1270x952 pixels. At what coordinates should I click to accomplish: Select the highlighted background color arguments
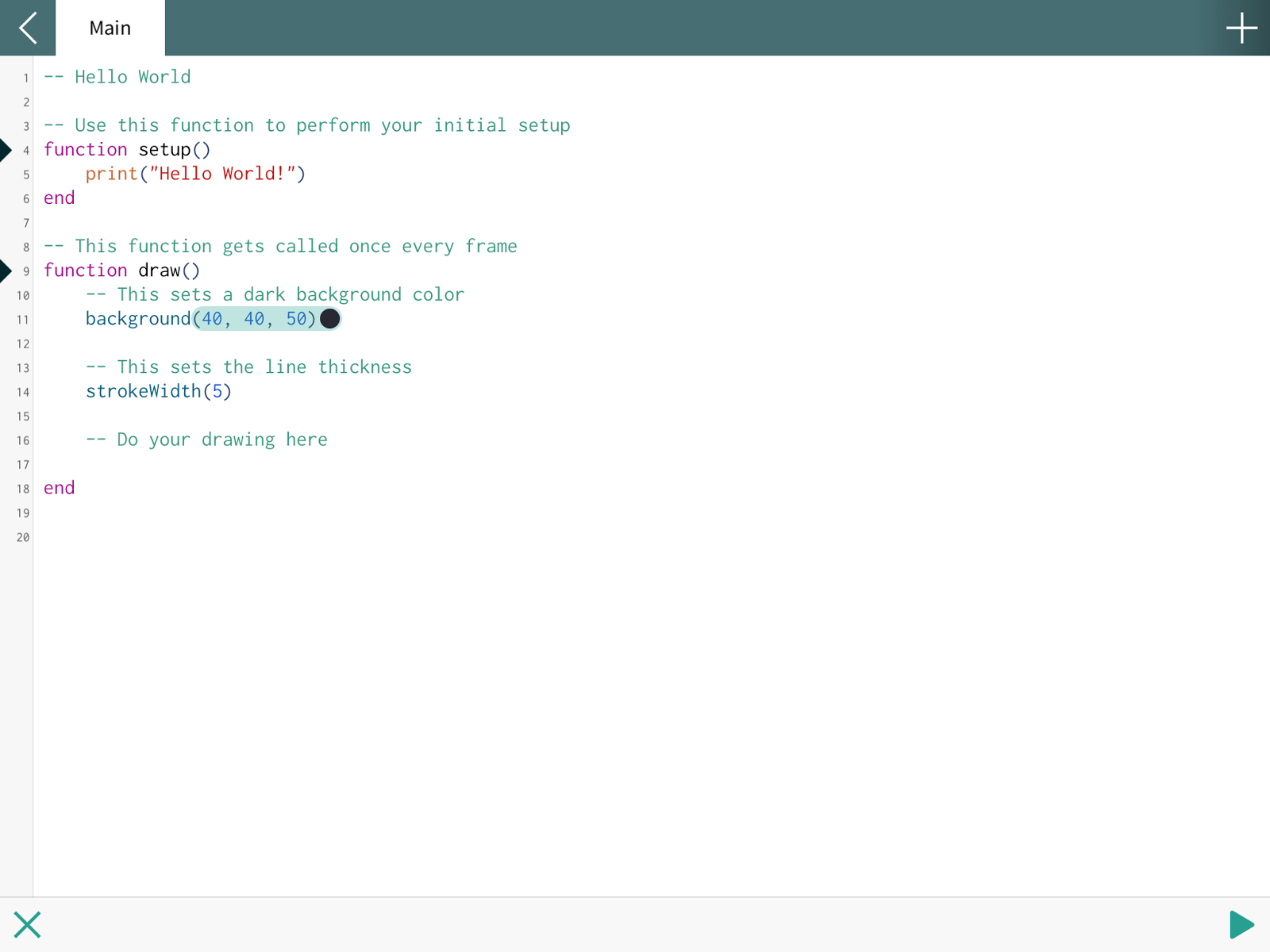254,318
